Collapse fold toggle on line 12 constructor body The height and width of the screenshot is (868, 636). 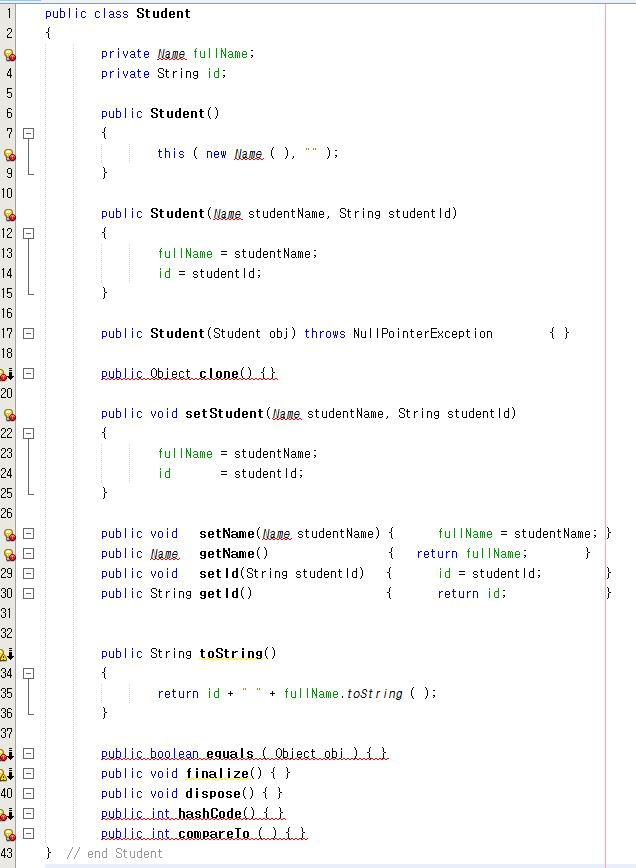28,234
